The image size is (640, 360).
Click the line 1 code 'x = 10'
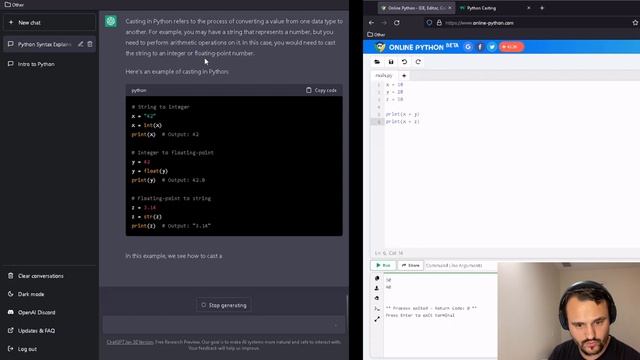tap(394, 85)
